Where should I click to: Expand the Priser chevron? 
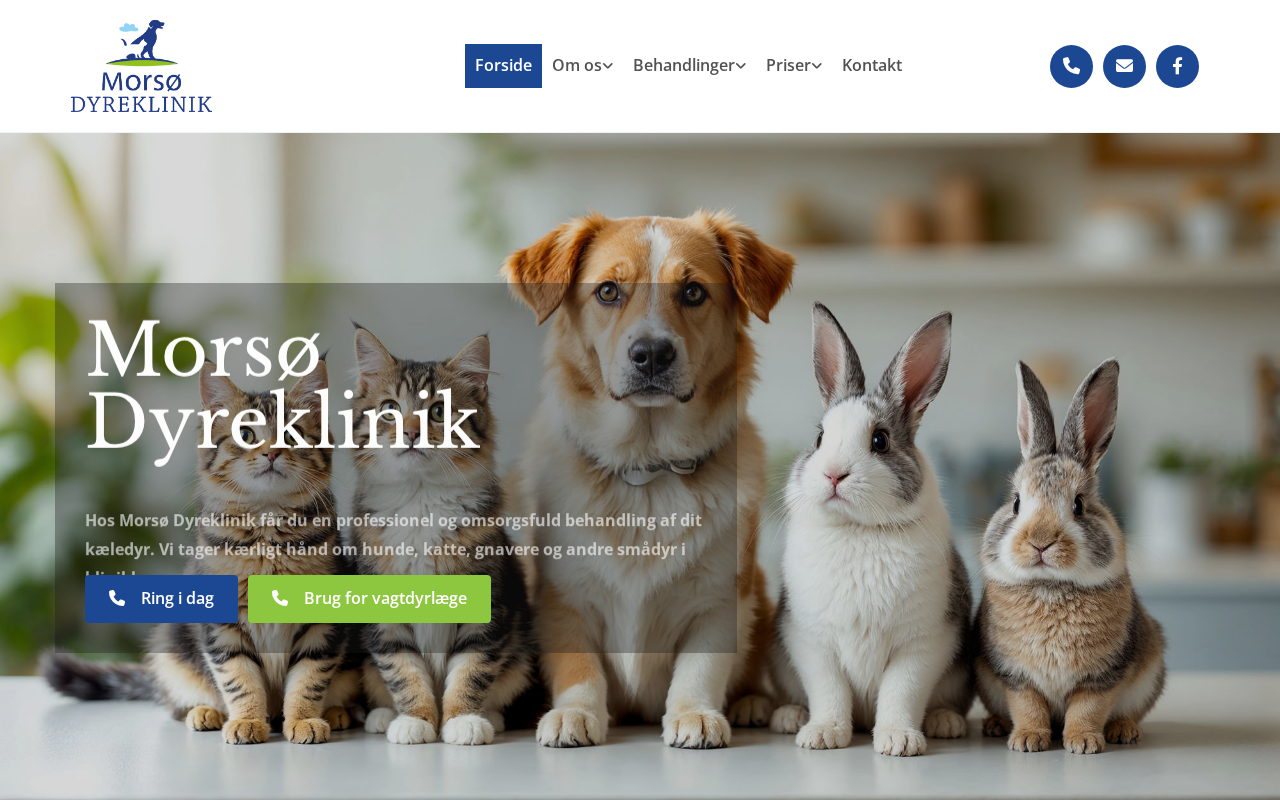817,66
